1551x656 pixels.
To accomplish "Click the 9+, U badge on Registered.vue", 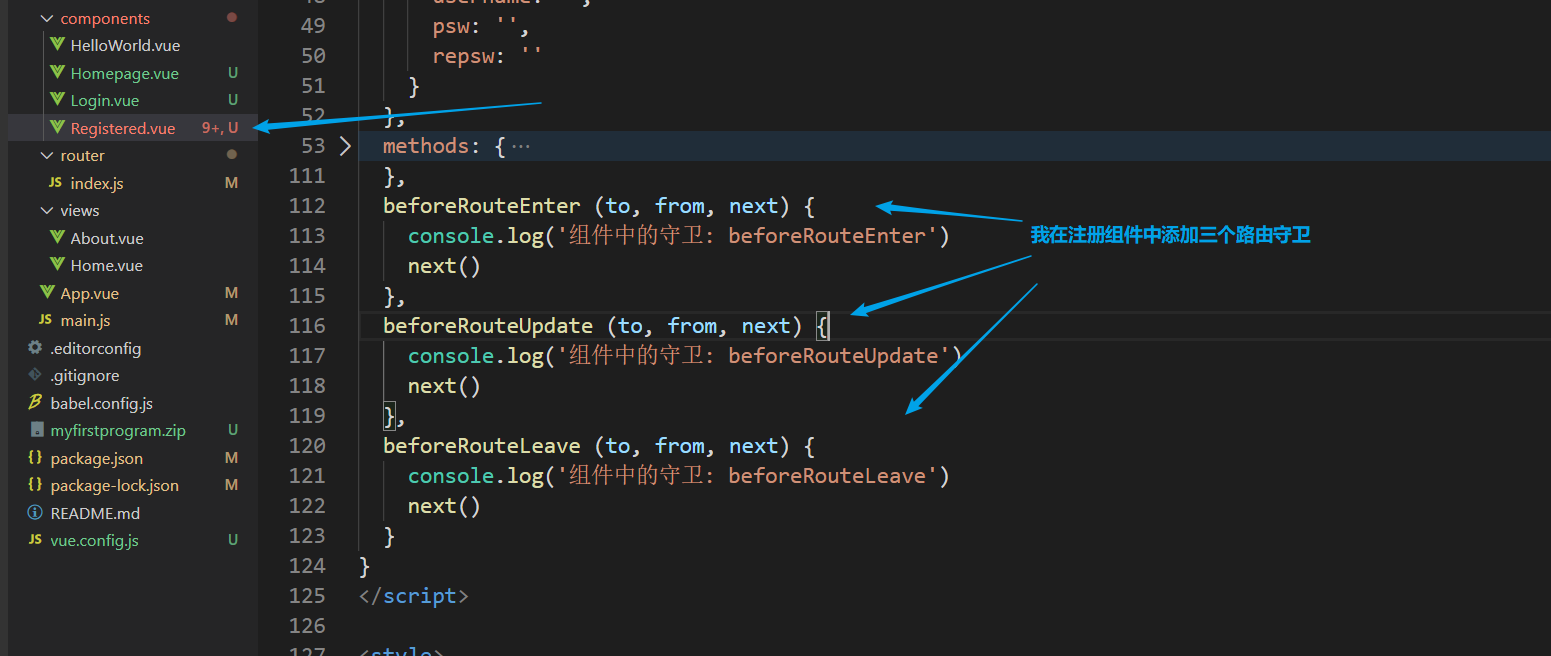I will tap(220, 128).
